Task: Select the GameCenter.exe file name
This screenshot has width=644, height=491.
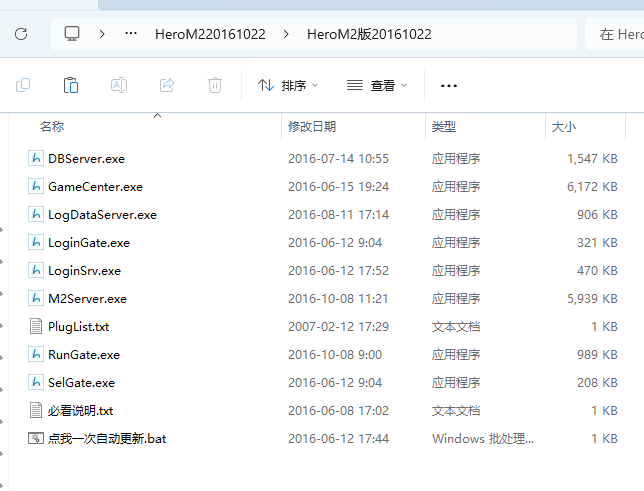Action: coord(95,187)
